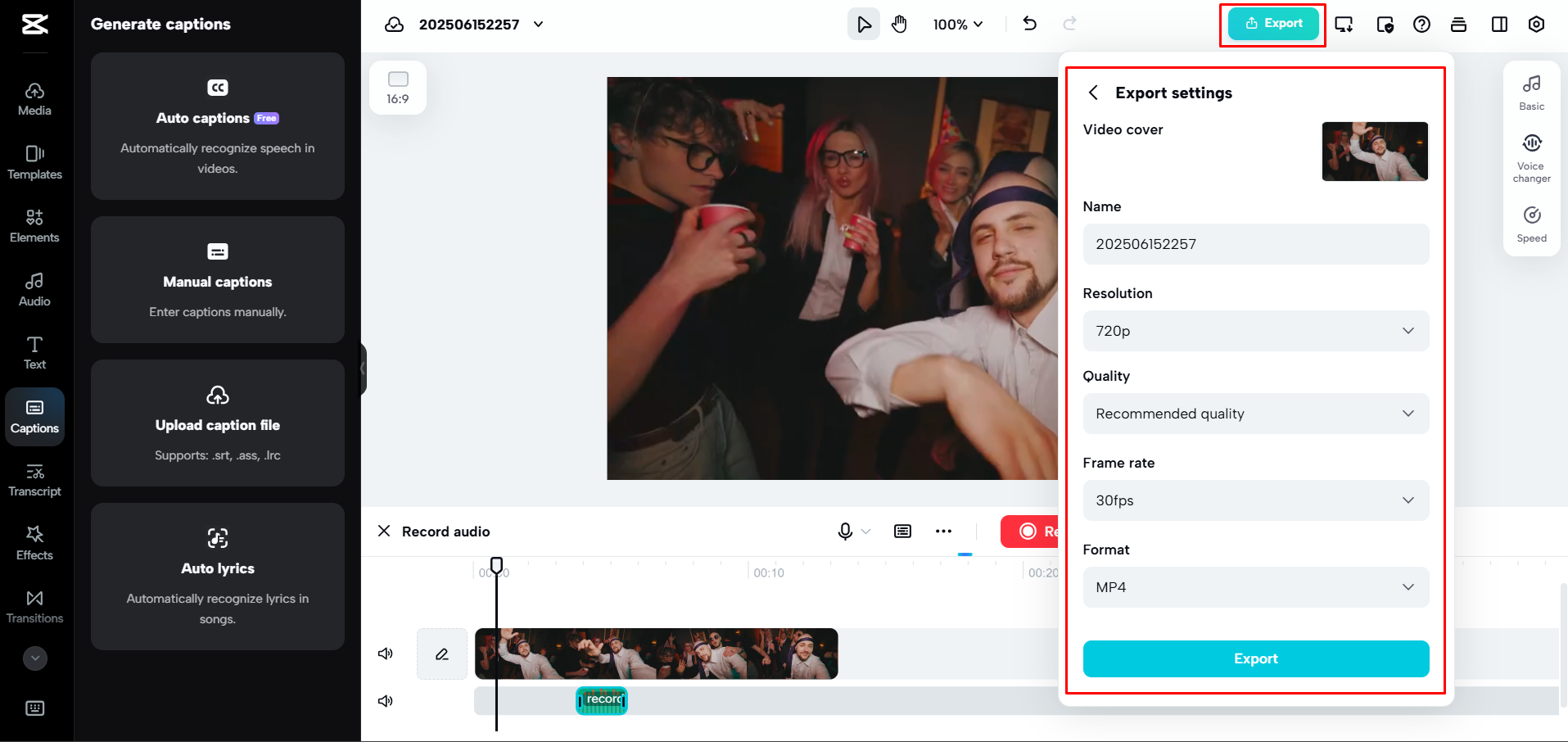
Task: Change the 16:9 aspect ratio
Action: click(398, 88)
